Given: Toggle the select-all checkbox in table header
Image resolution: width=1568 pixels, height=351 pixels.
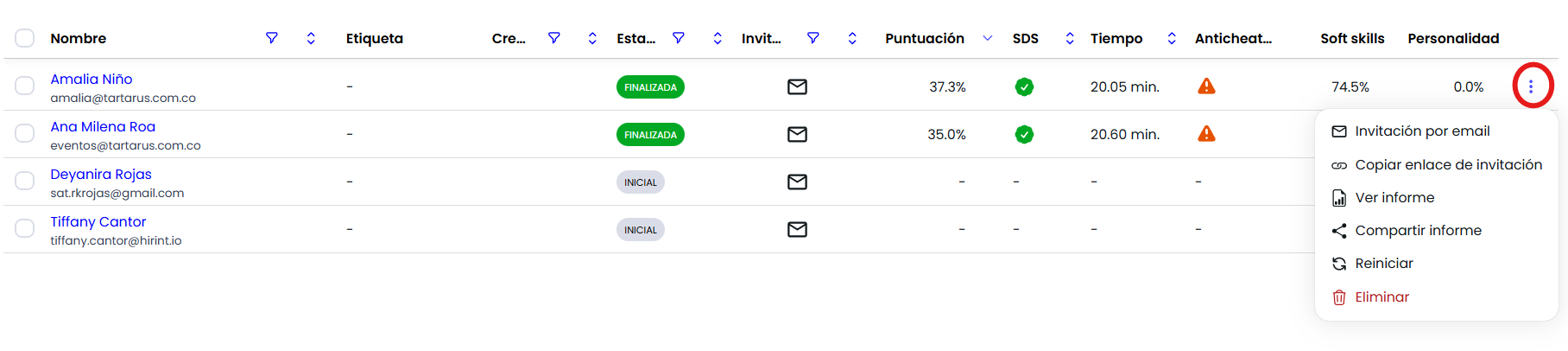Looking at the screenshot, I should pyautogui.click(x=25, y=38).
